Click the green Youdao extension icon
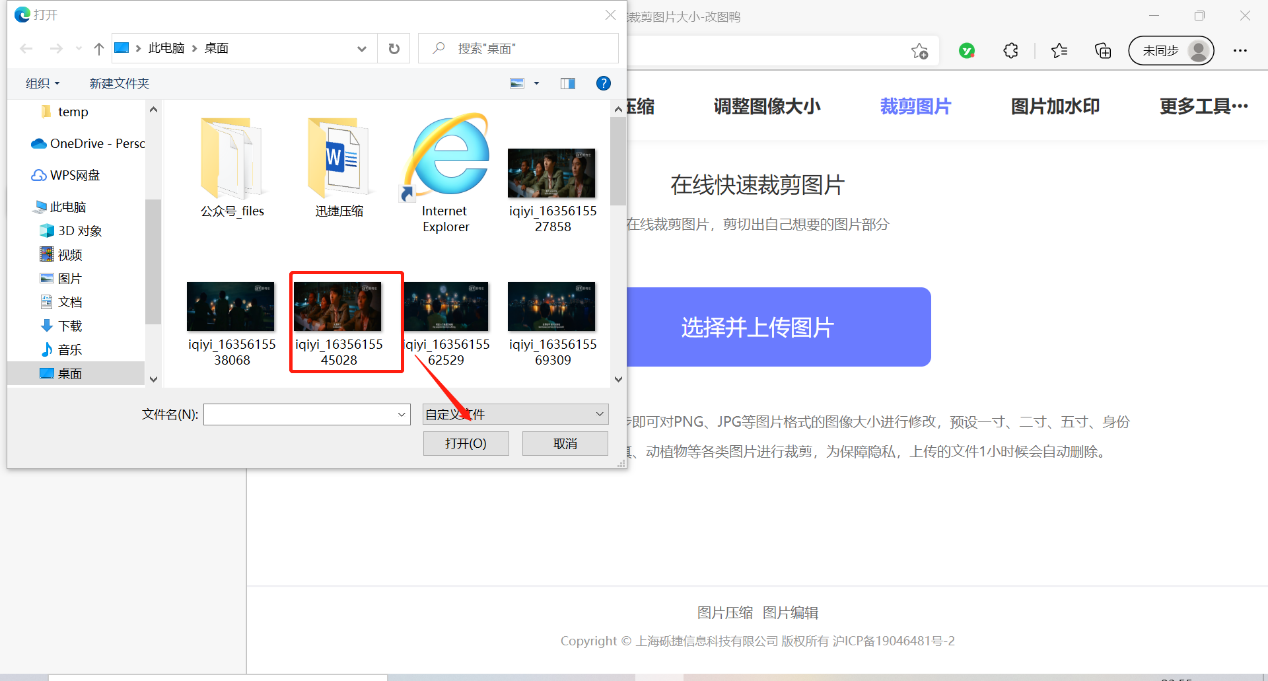Image resolution: width=1268 pixels, height=681 pixels. (966, 50)
